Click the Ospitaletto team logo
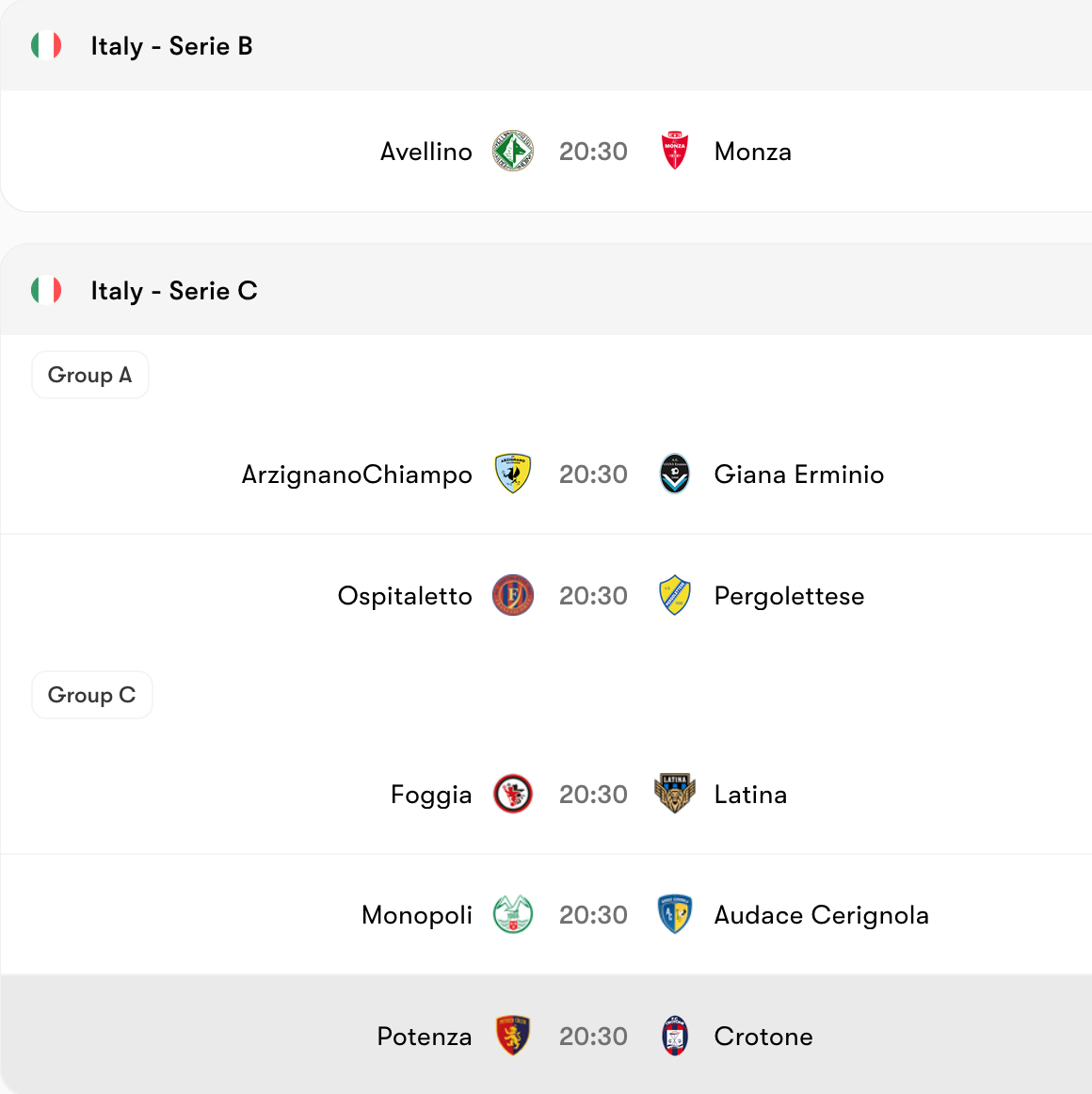 coord(513,595)
